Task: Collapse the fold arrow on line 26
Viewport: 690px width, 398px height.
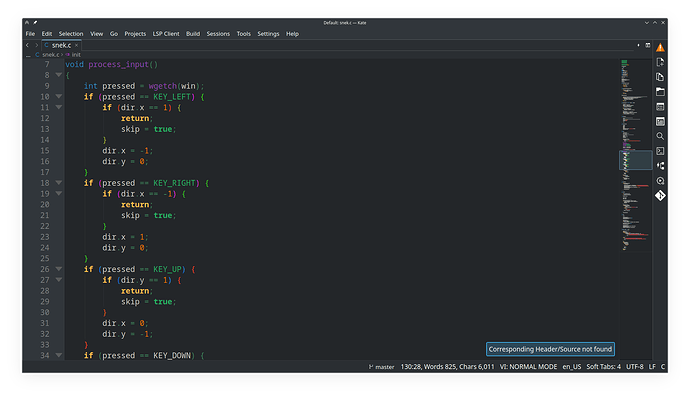Action: 59,269
